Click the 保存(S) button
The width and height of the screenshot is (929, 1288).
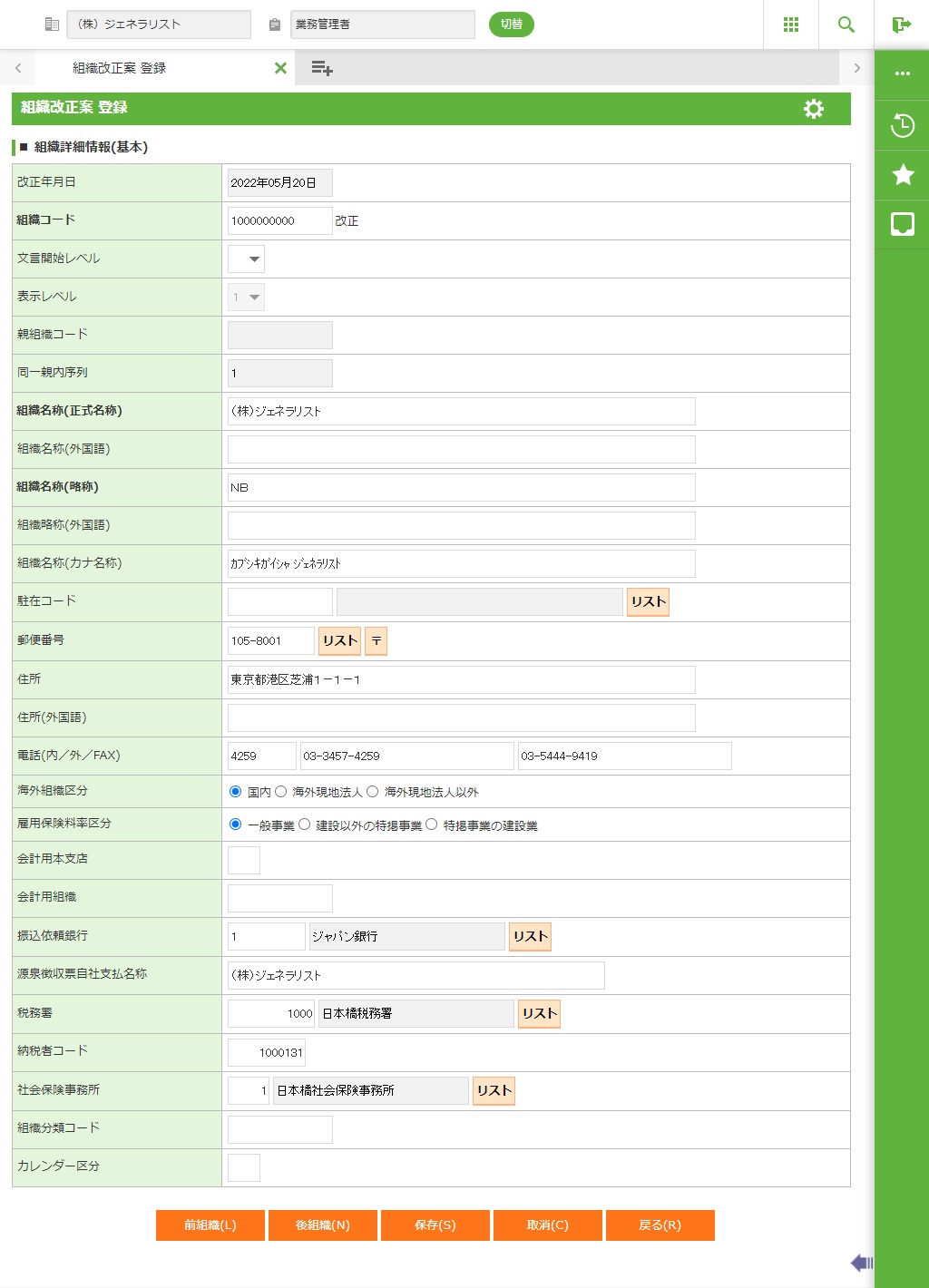(x=435, y=1225)
